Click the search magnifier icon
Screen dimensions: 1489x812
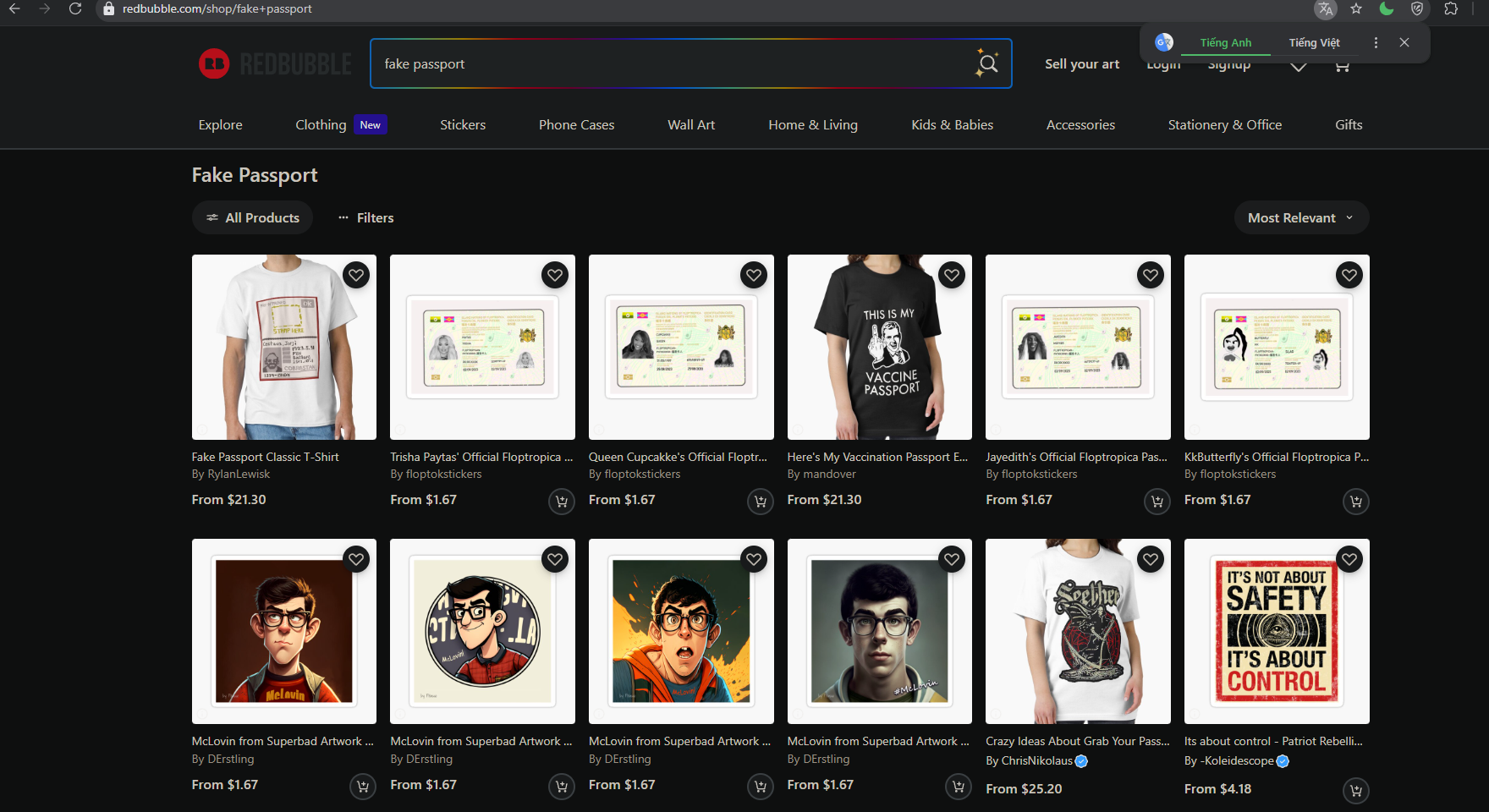coord(987,63)
